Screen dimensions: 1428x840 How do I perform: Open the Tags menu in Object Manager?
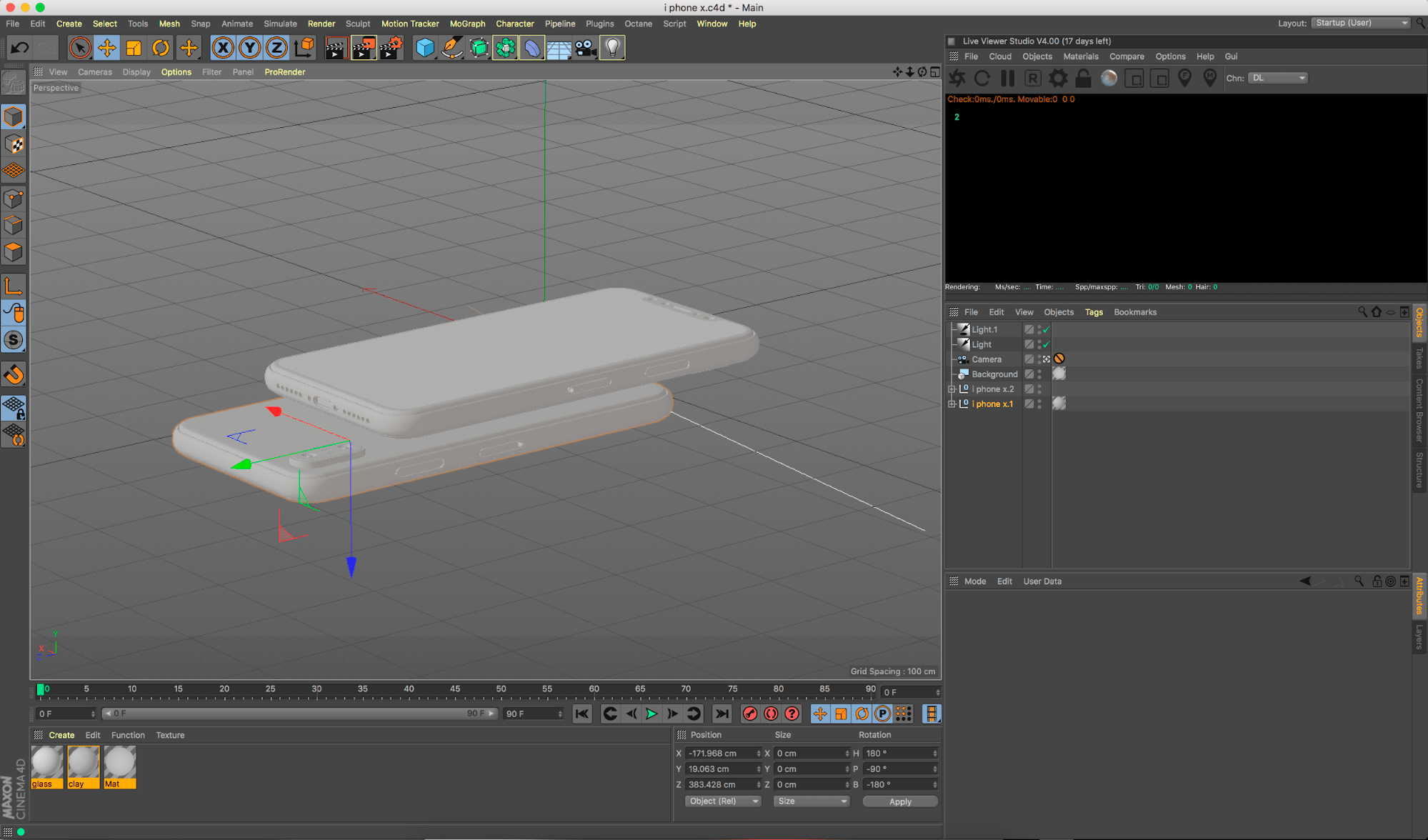coord(1093,312)
